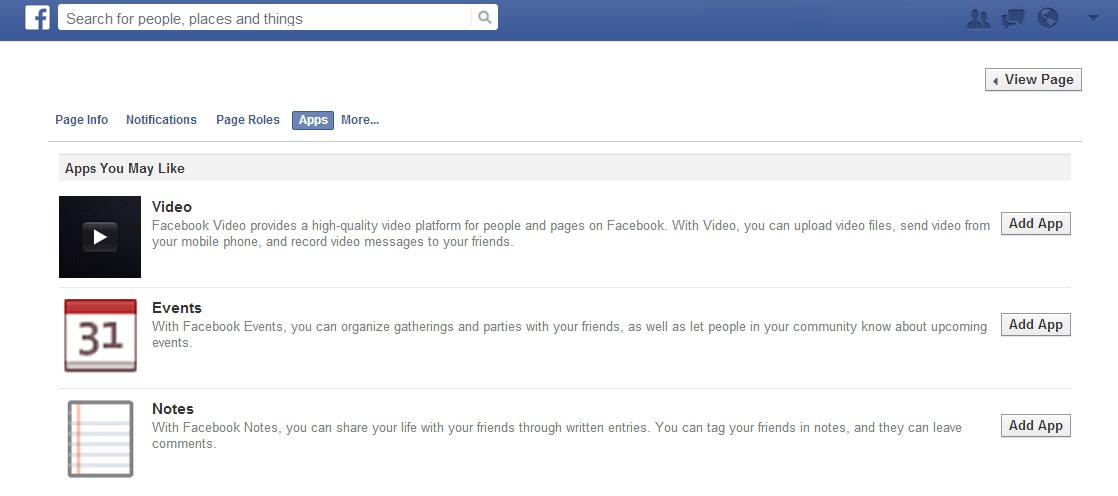Add the Video app

click(x=1035, y=224)
